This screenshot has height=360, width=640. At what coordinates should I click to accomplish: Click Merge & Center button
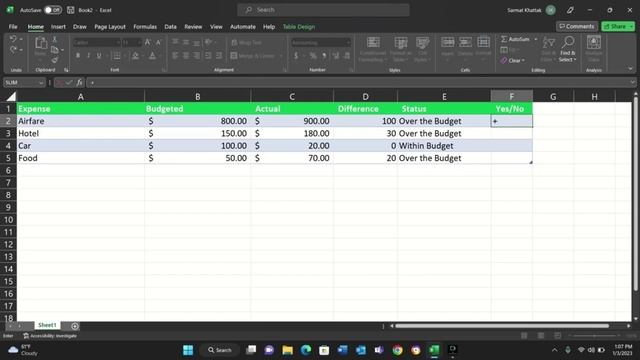coord(253,56)
